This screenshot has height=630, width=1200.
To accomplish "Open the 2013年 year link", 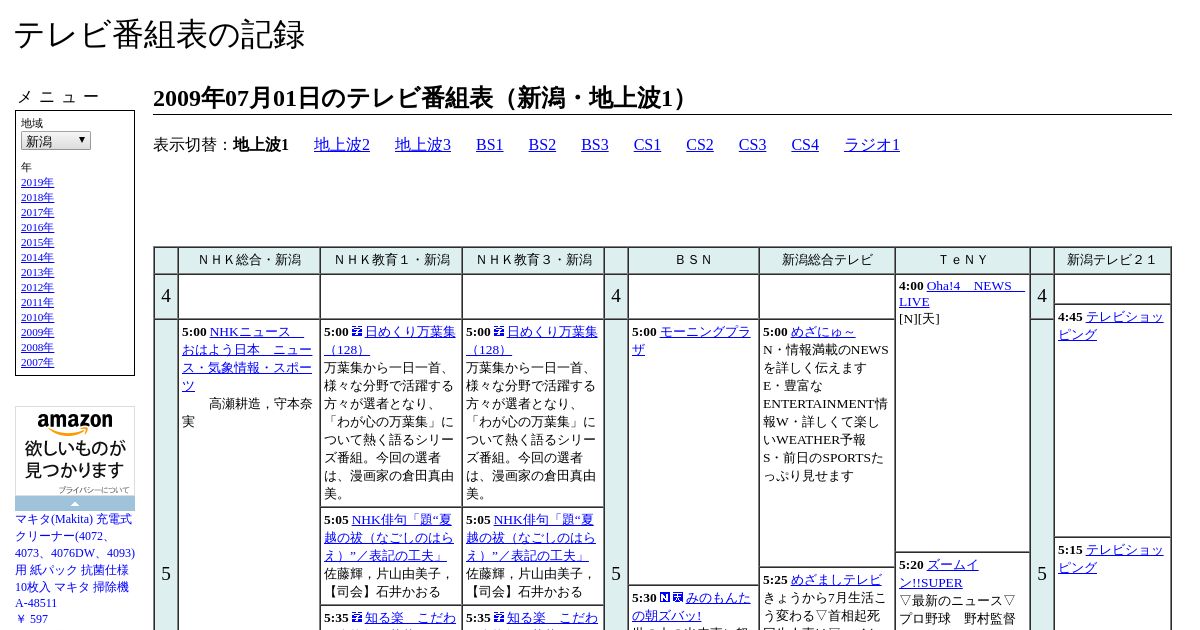I will click(x=37, y=272).
